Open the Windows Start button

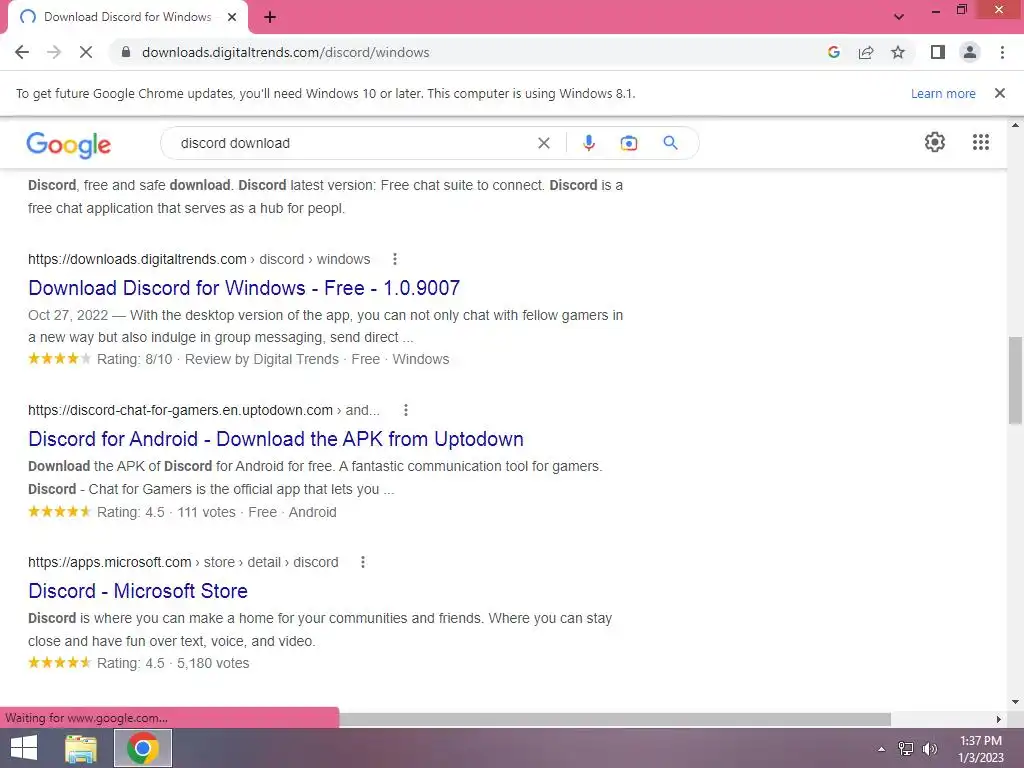pos(24,748)
